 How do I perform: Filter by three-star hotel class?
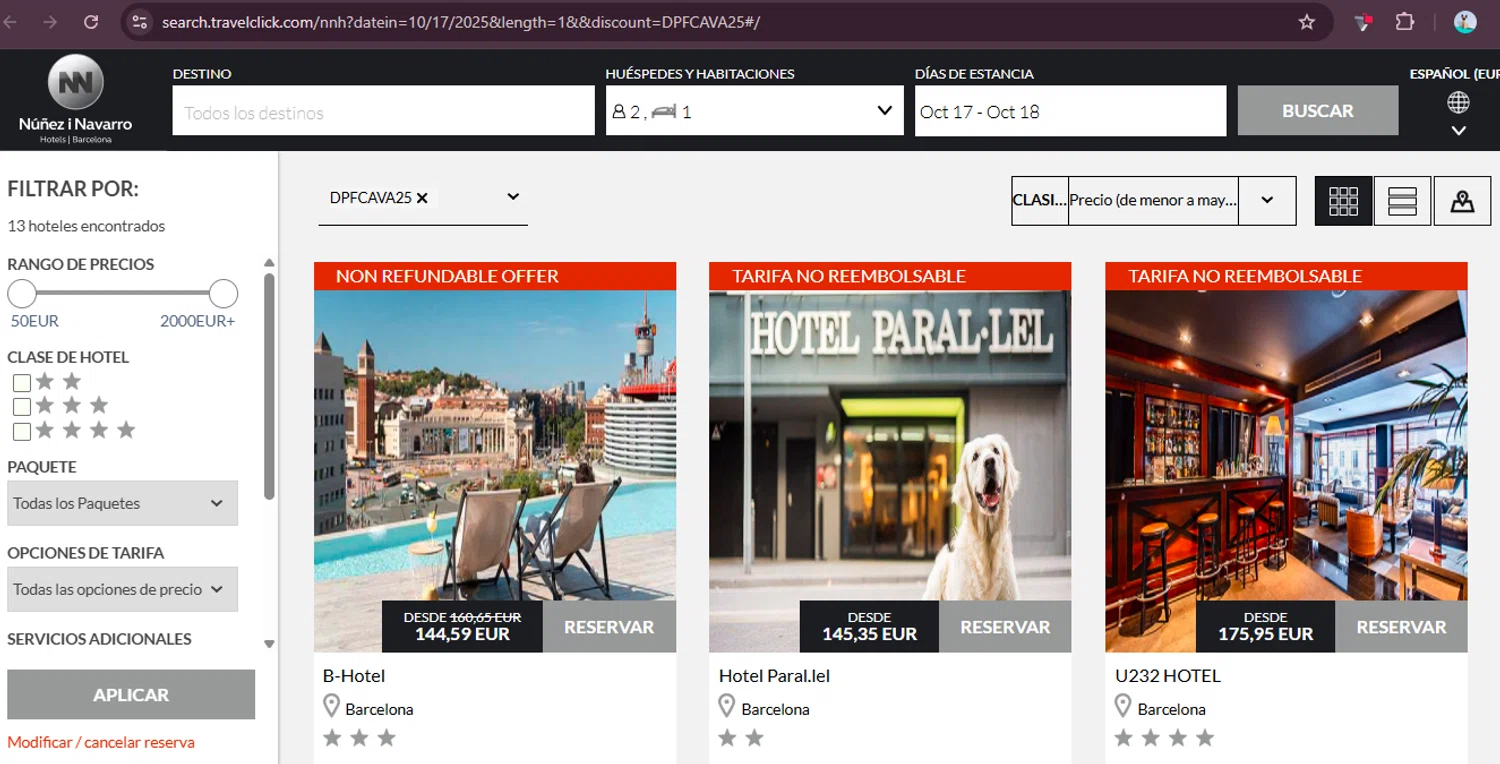(22, 407)
